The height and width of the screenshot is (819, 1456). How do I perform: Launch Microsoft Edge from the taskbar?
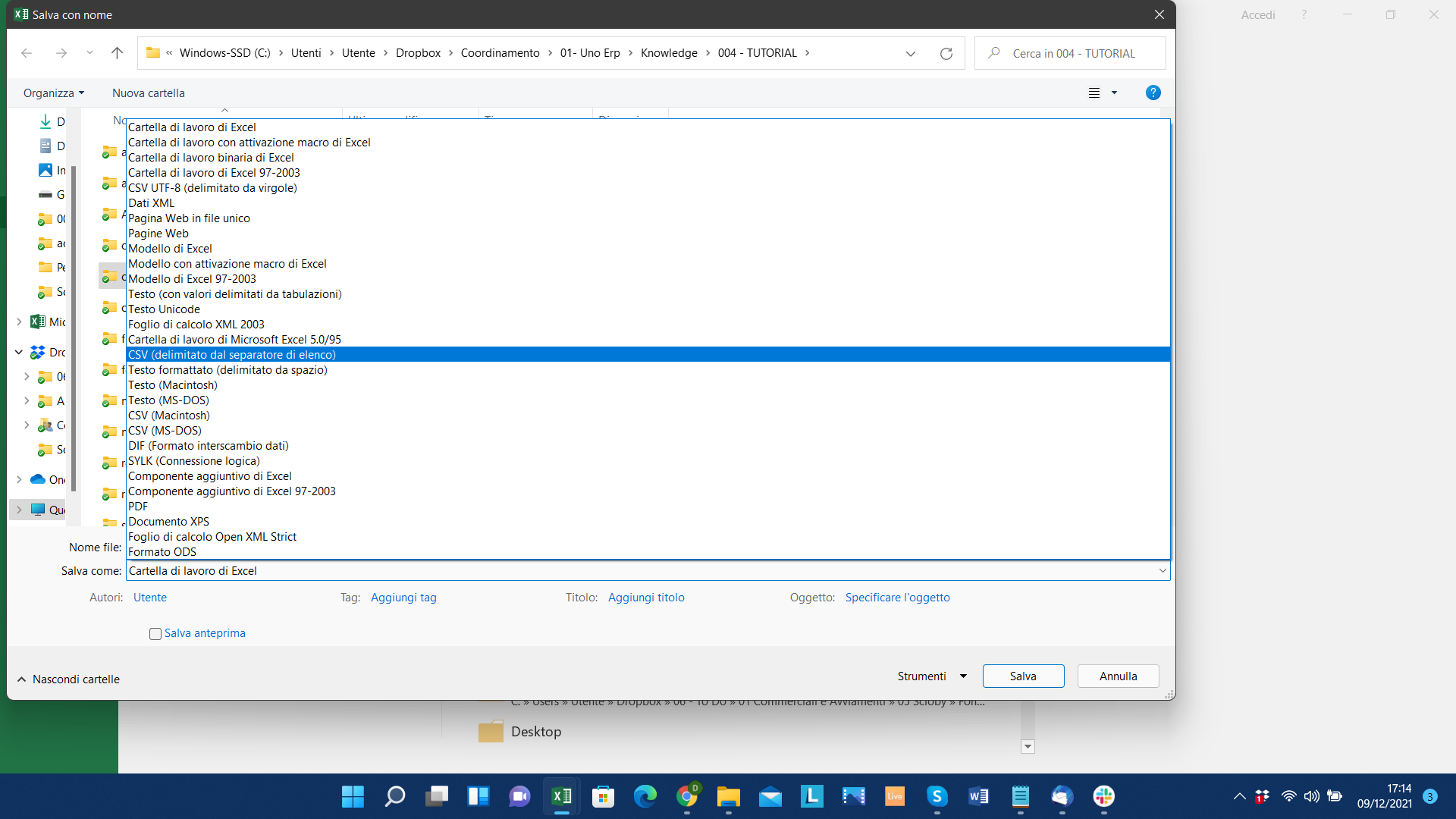tap(645, 796)
